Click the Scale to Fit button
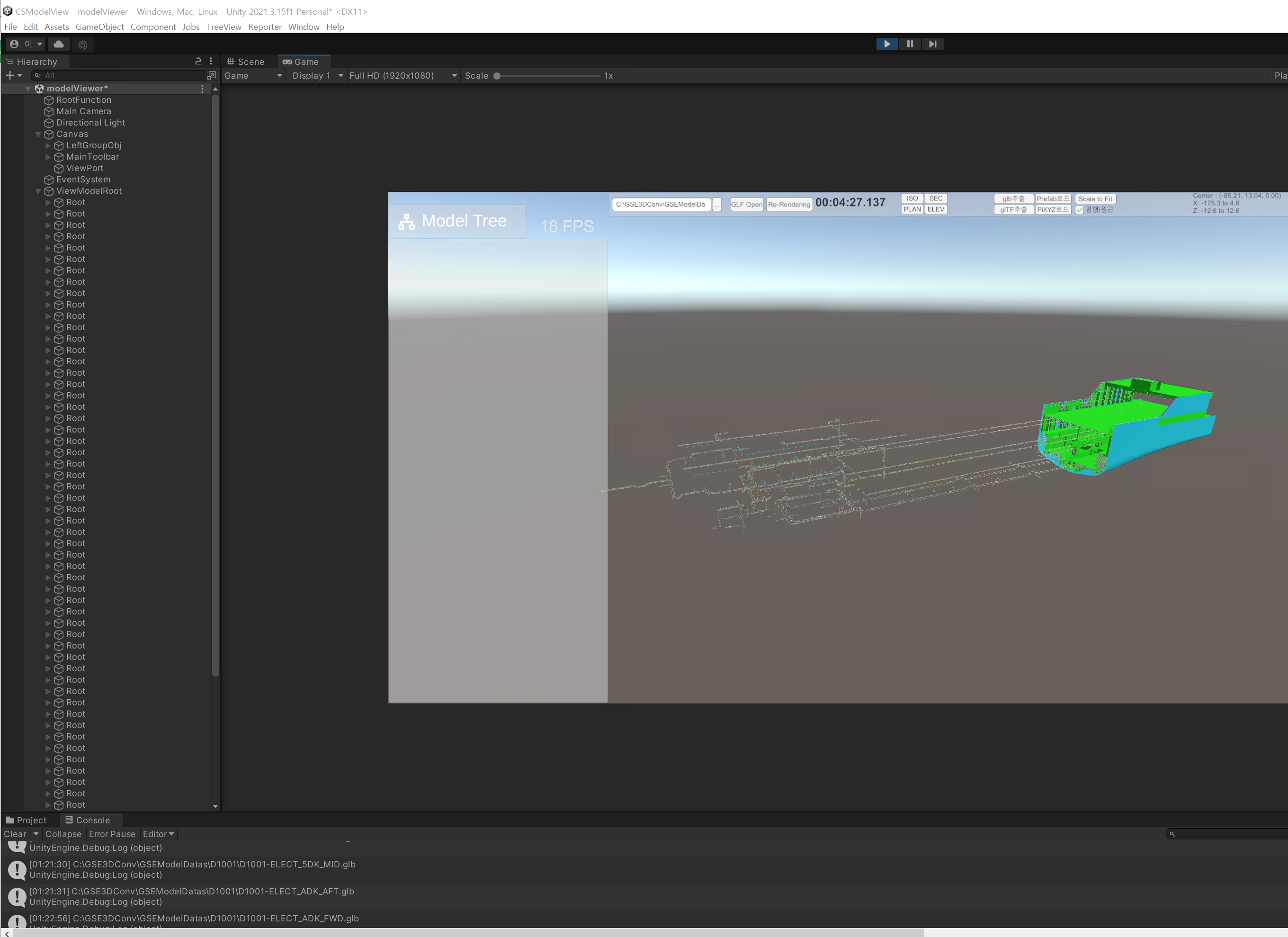Screen dimensions: 1288x937 1094,198
